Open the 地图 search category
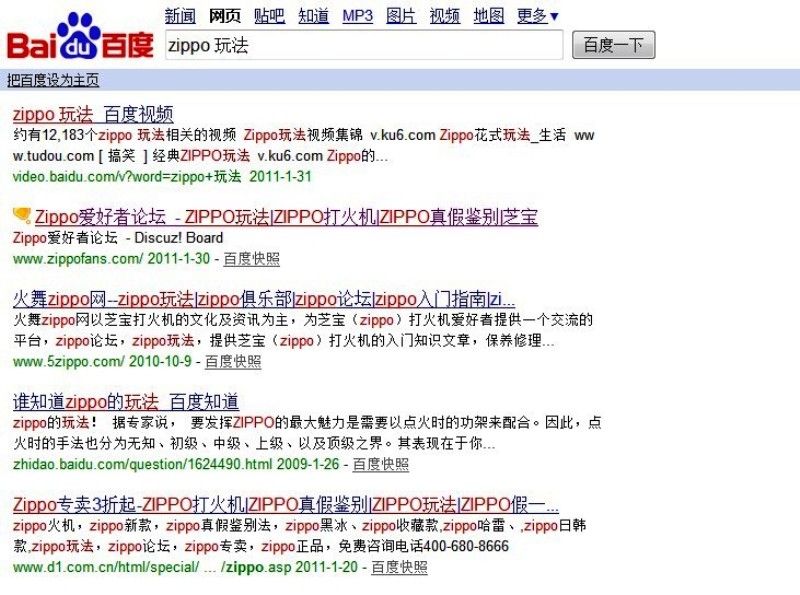The height and width of the screenshot is (595, 800). pos(489,15)
